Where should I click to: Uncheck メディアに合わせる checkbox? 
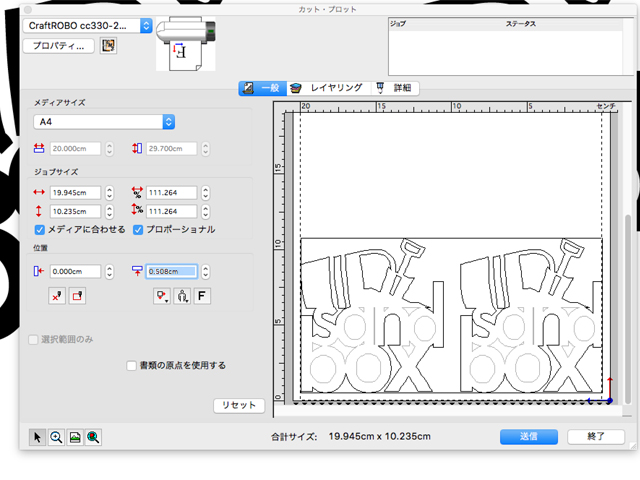[x=40, y=229]
